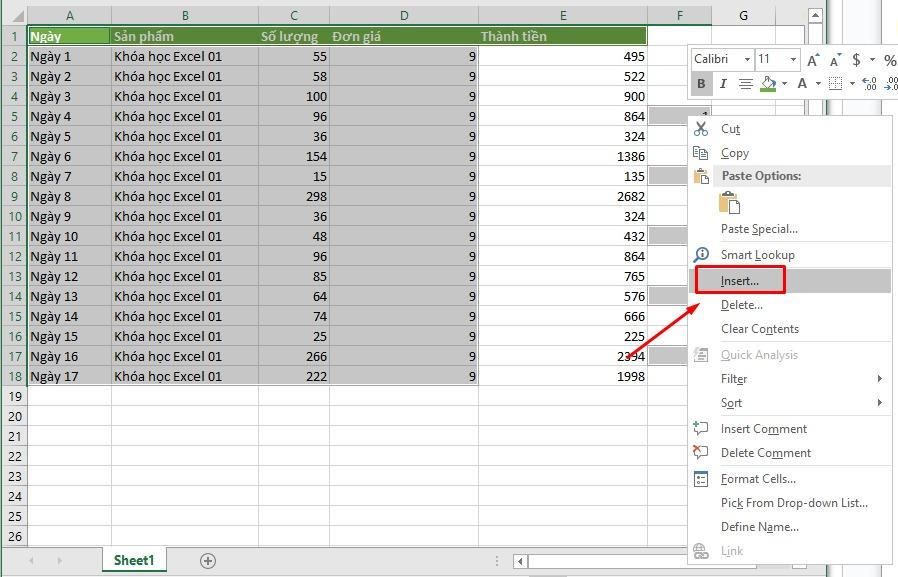Select the Font Color icon

802,84
